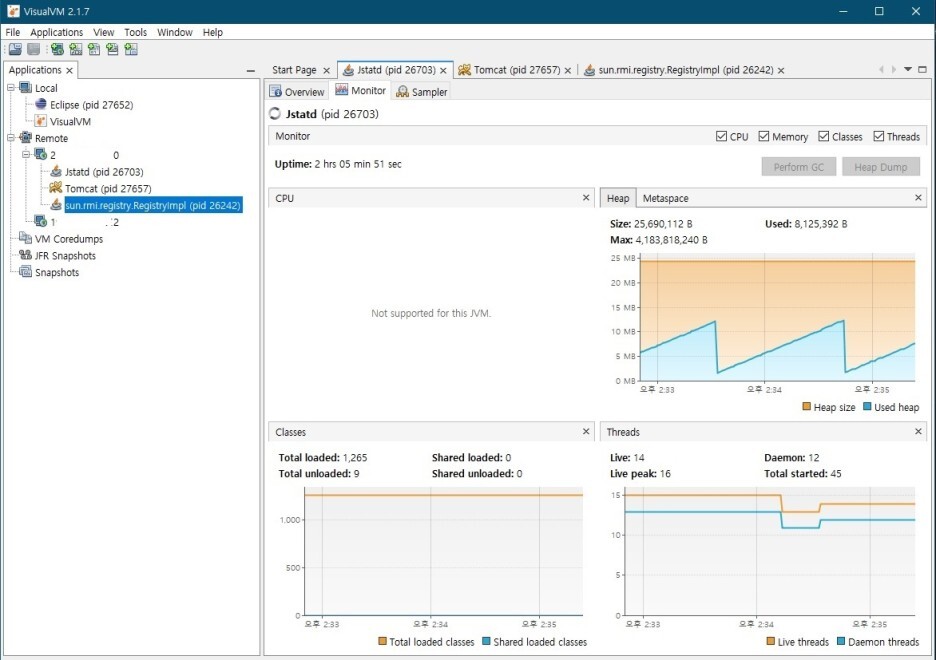Click the Add VM Coredump toolbar icon
This screenshot has width=936, height=660.
[x=94, y=50]
